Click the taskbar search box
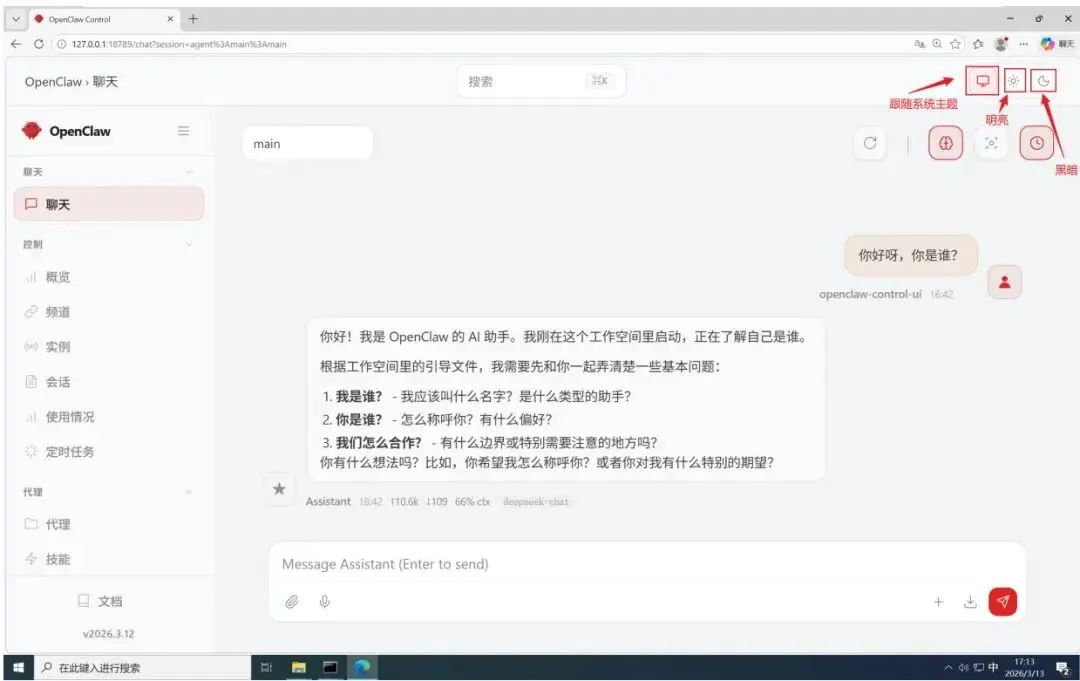The width and height of the screenshot is (1080, 681). (143, 667)
